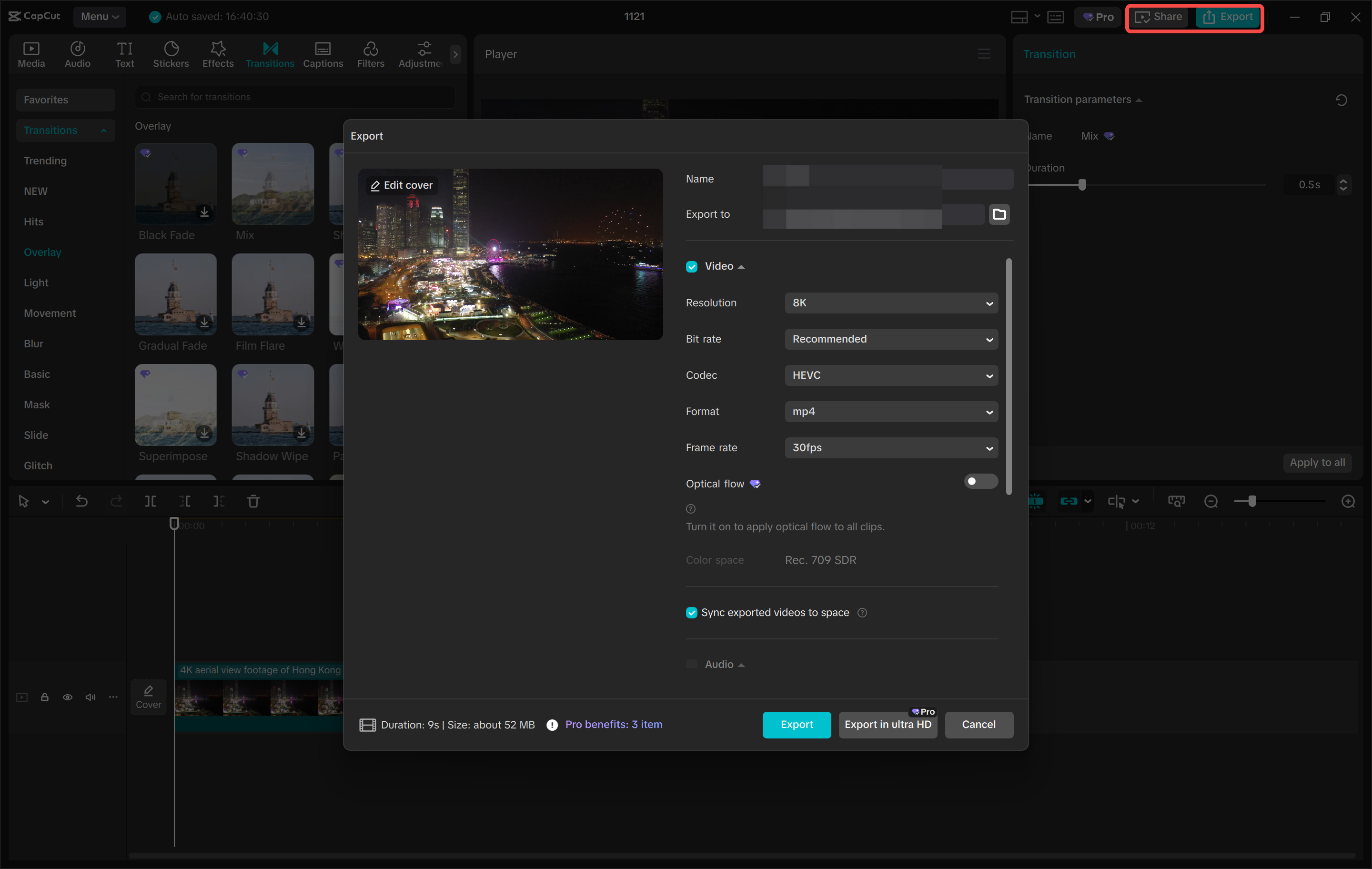1372x869 pixels.
Task: Uncheck Sync exported videos to space
Action: (x=691, y=612)
